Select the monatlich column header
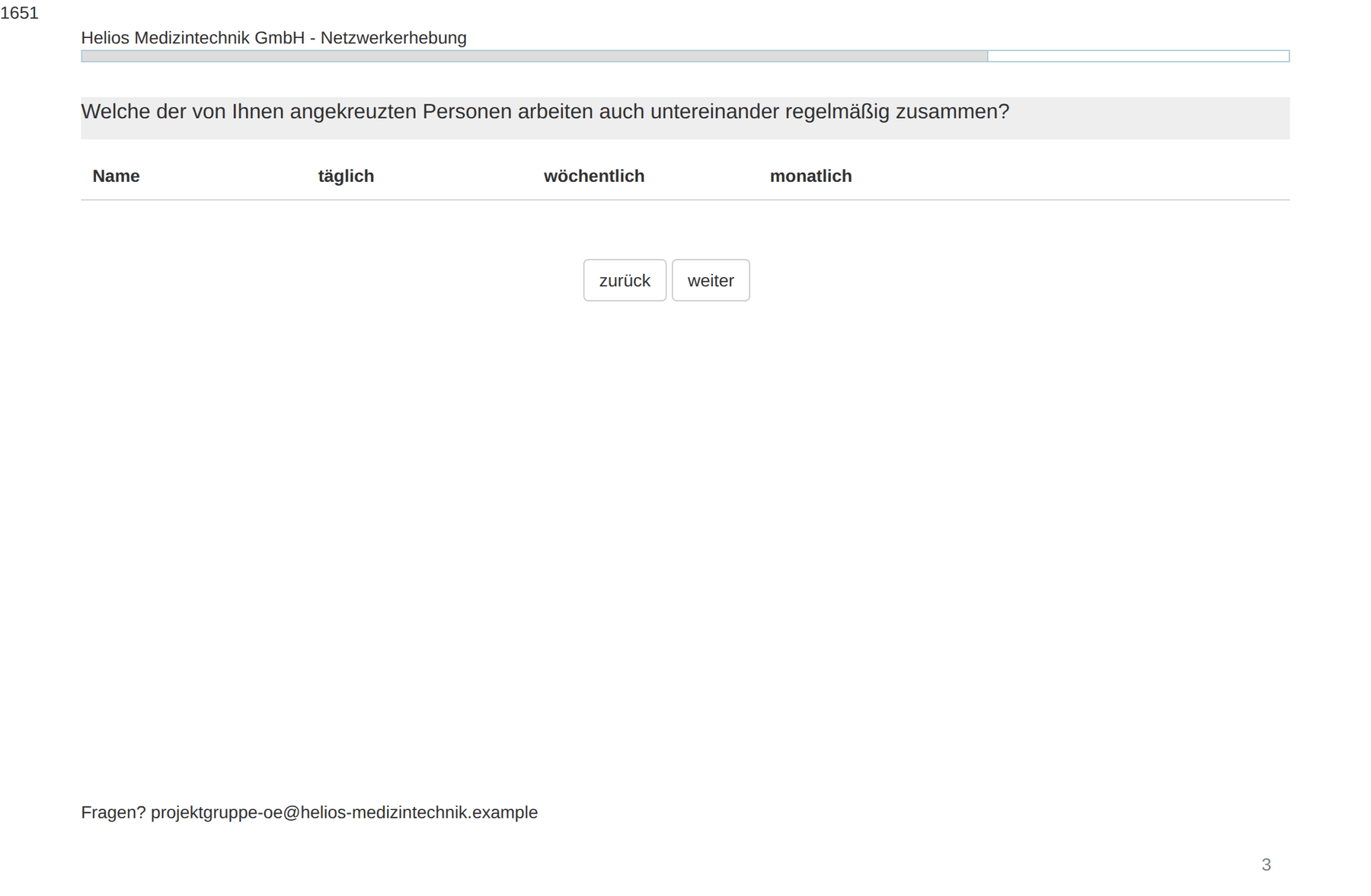Screen dimensions: 1371x896 (x=810, y=176)
